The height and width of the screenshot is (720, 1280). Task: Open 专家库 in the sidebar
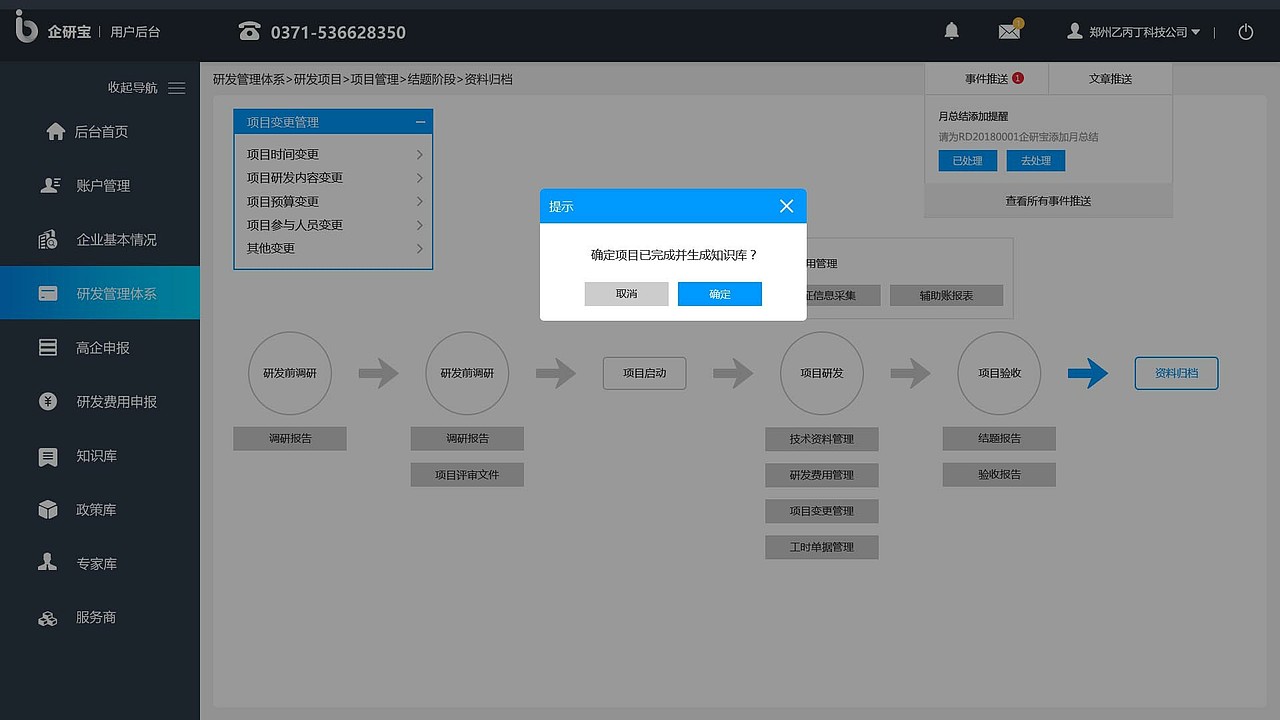(x=100, y=564)
